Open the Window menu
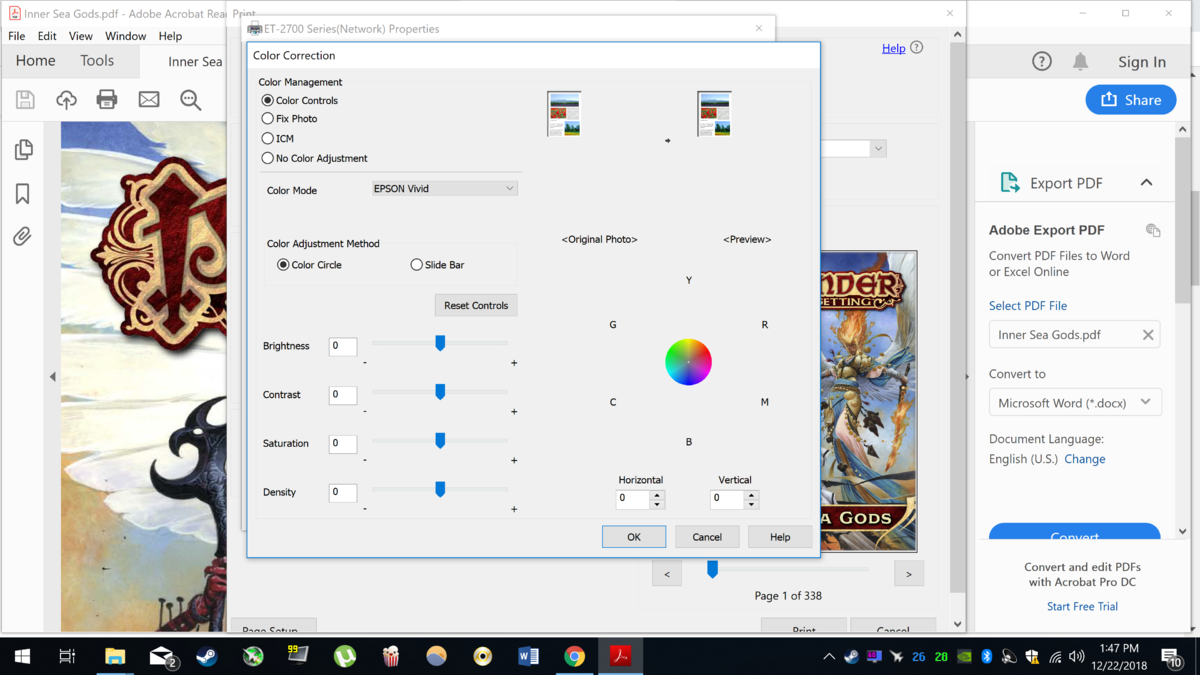Image resolution: width=1200 pixels, height=675 pixels. pyautogui.click(x=125, y=36)
